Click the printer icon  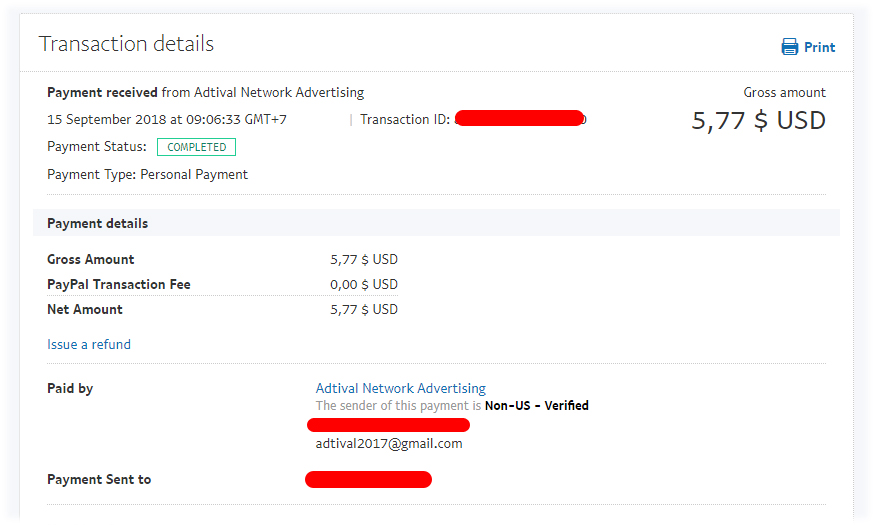click(x=789, y=47)
